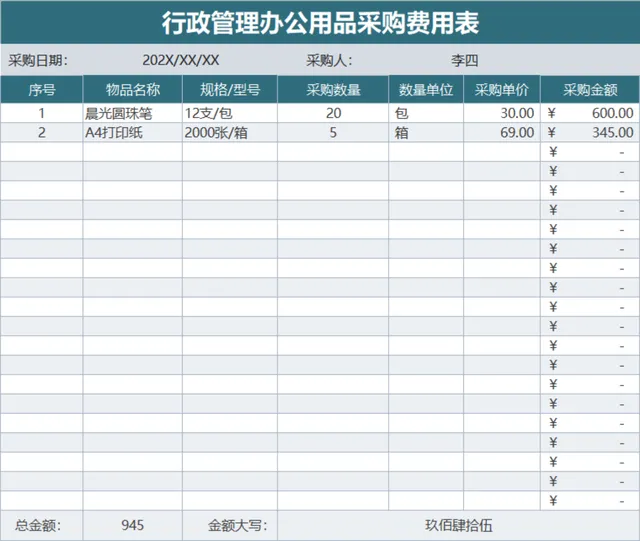Select the 规格/型号 column header

pyautogui.click(x=230, y=89)
